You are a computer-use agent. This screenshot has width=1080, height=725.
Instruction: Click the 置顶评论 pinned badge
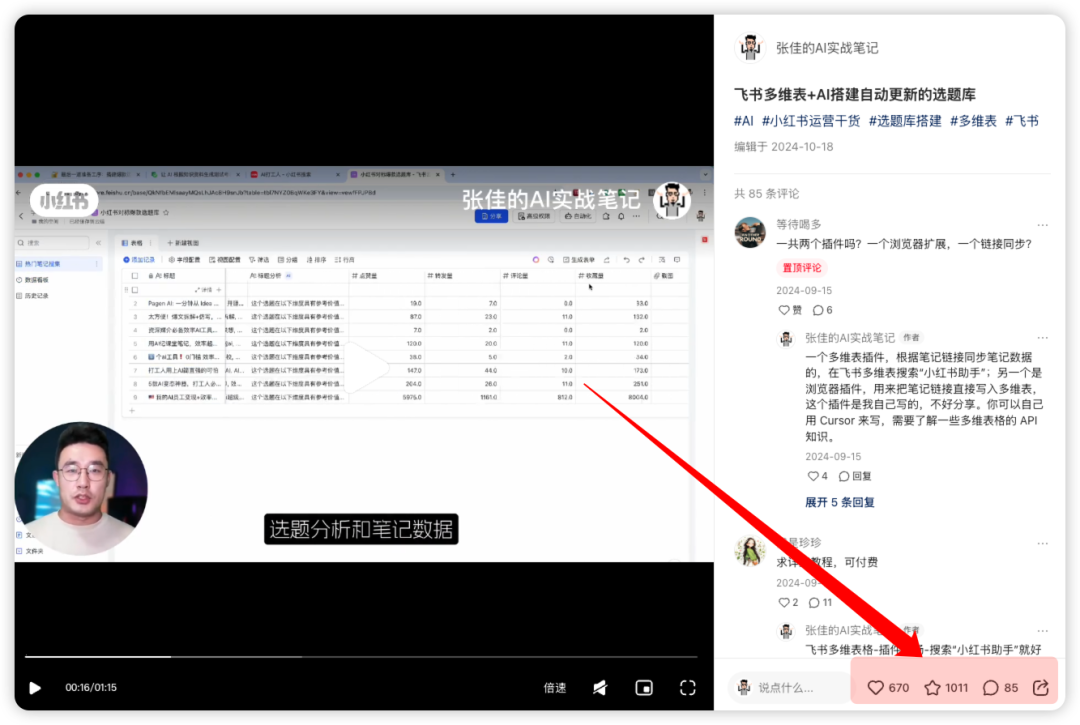coord(802,268)
